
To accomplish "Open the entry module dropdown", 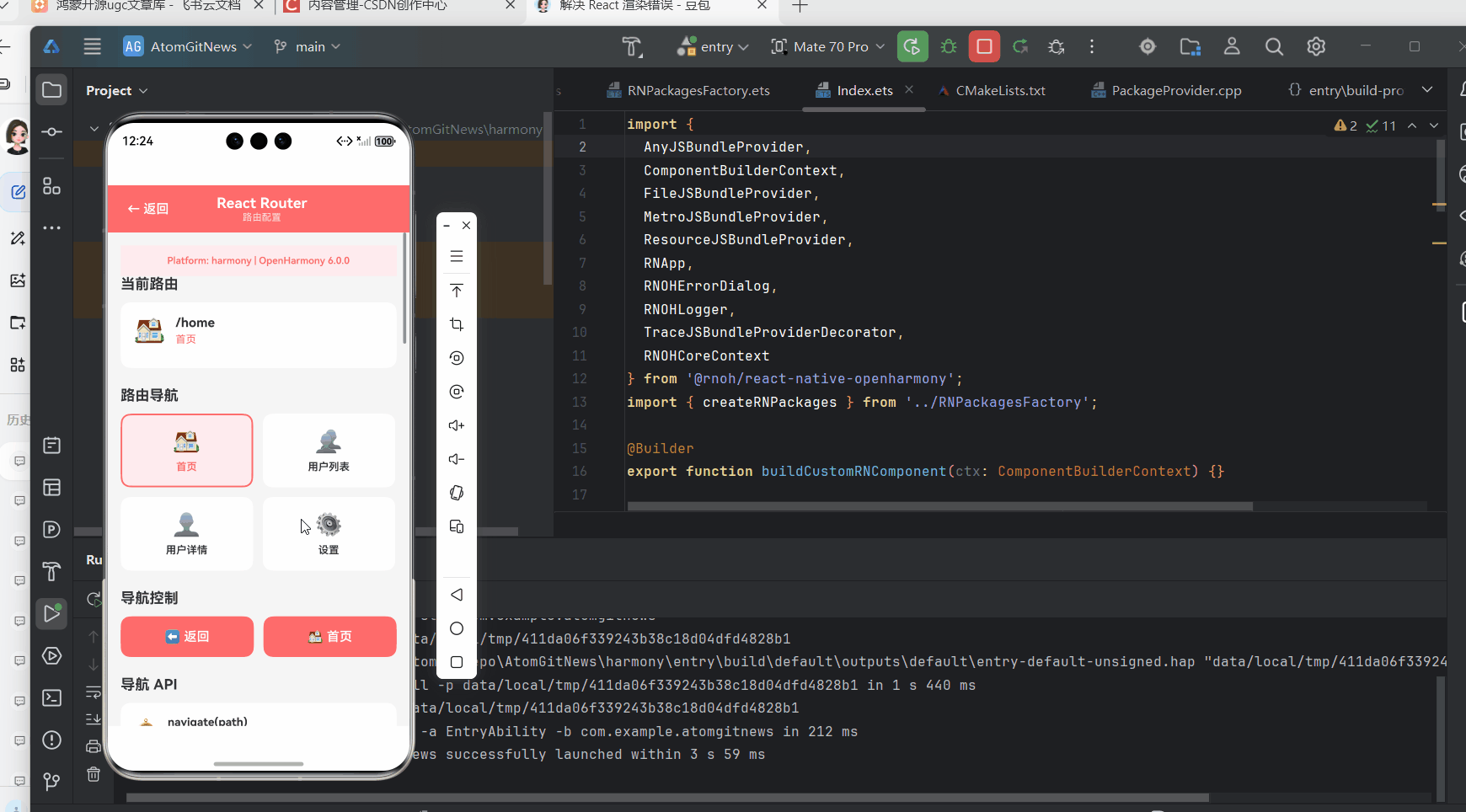I will [x=713, y=46].
